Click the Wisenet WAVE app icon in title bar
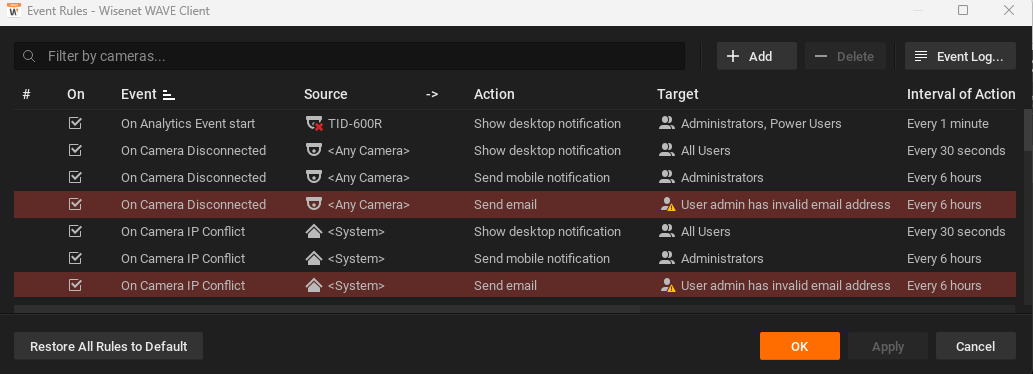 (x=14, y=10)
